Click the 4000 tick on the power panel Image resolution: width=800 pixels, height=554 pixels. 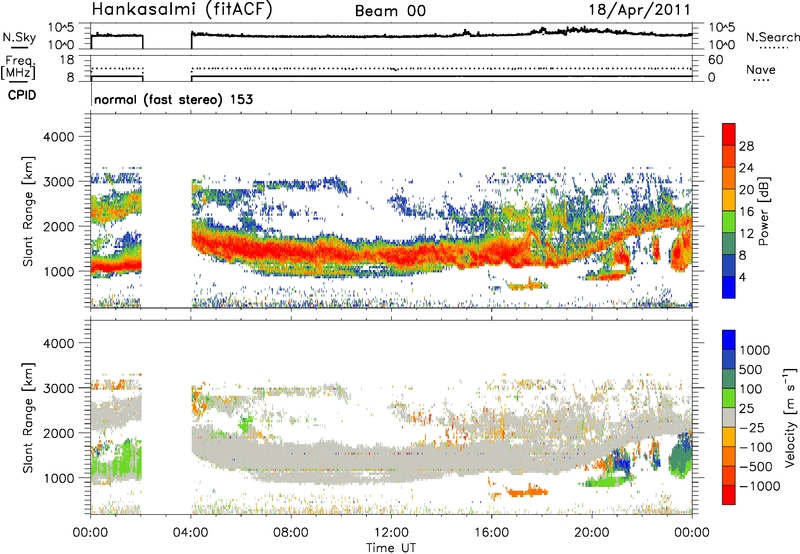tap(58, 137)
